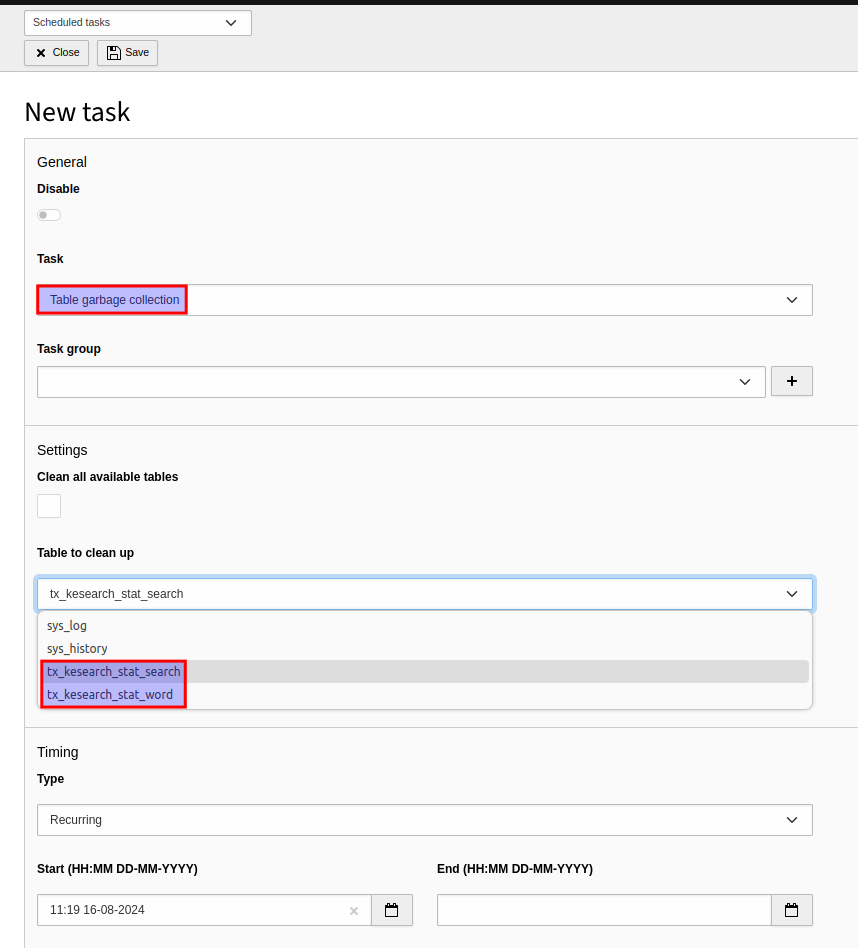This screenshot has width=858, height=948.
Task: Click the Close button
Action: tap(56, 52)
